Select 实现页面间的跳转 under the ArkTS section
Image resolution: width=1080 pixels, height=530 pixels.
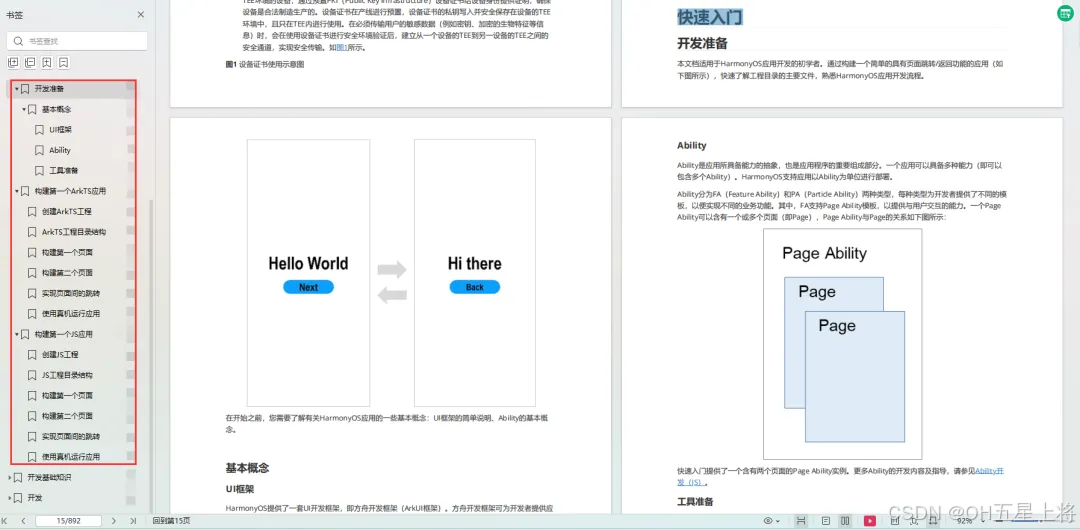(70, 293)
